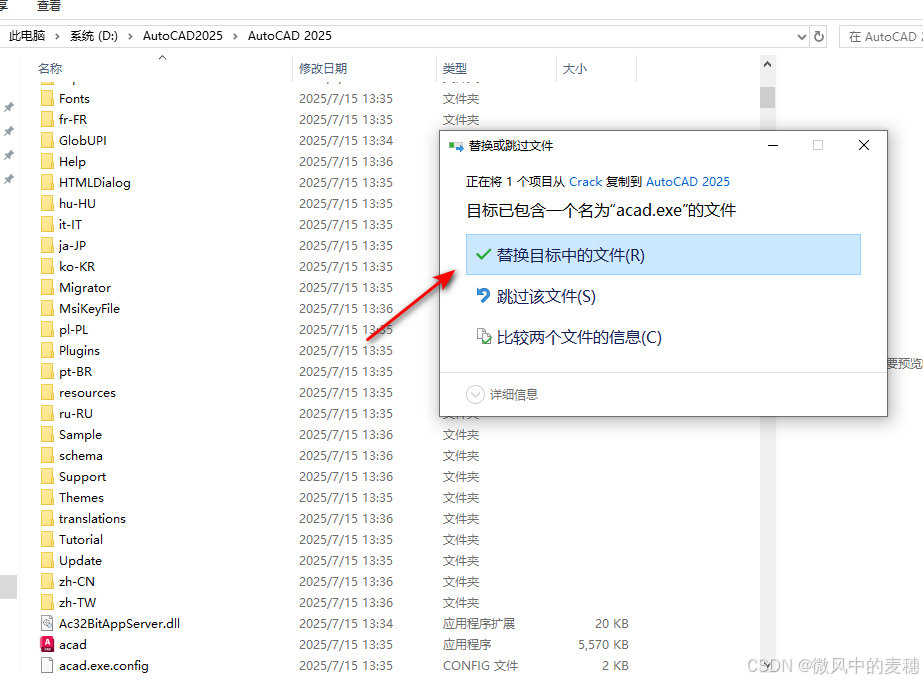This screenshot has height=681, width=923.
Task: Click the ja-JP folder icon
Action: coord(47,245)
